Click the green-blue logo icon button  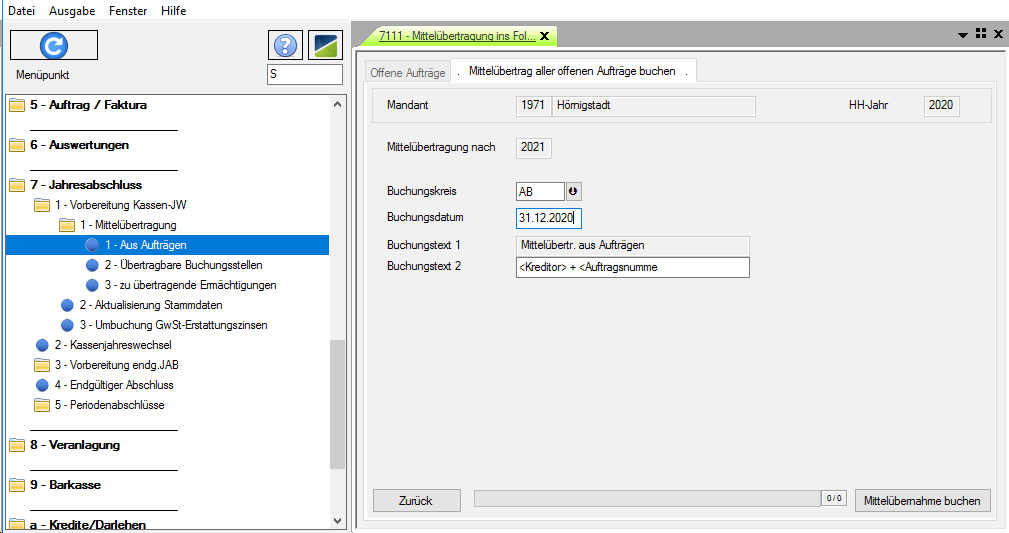325,45
